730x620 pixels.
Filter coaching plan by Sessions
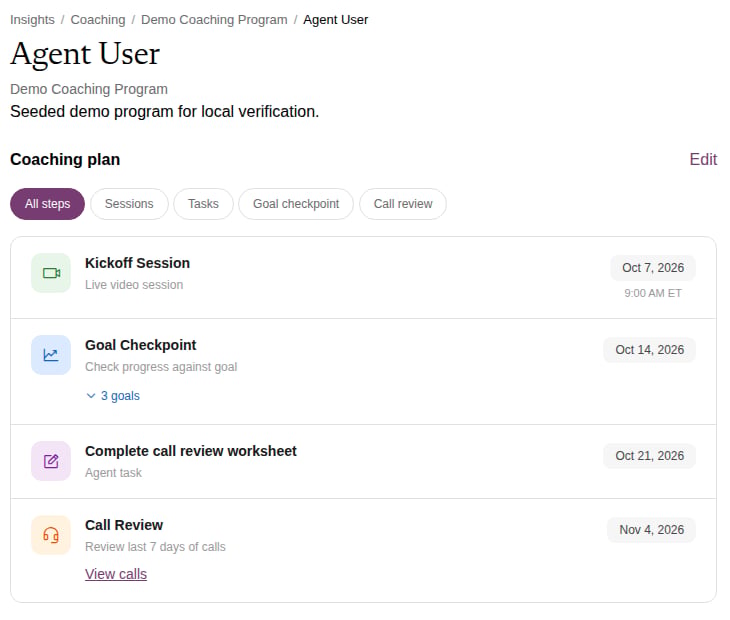(x=129, y=204)
